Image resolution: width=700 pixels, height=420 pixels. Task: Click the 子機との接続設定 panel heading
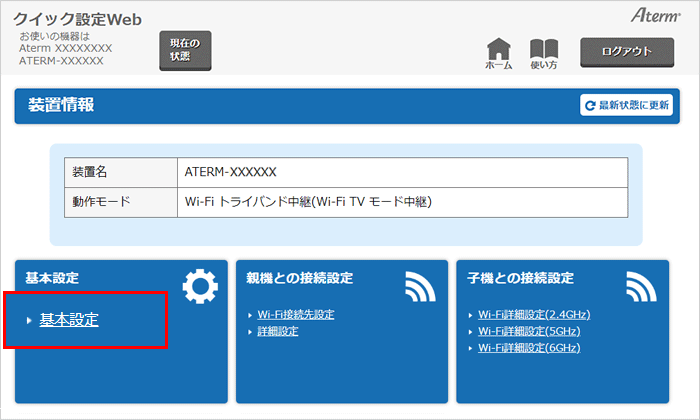[520, 278]
